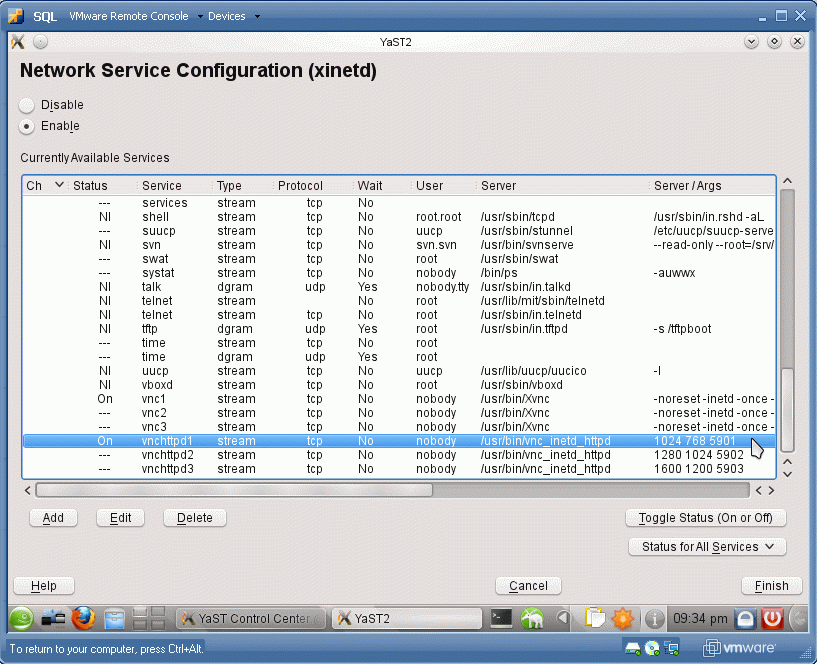Screen dimensions: 817x664
Task: Click the vertical scrollbar down arrow at bottom
Action: pos(787,474)
